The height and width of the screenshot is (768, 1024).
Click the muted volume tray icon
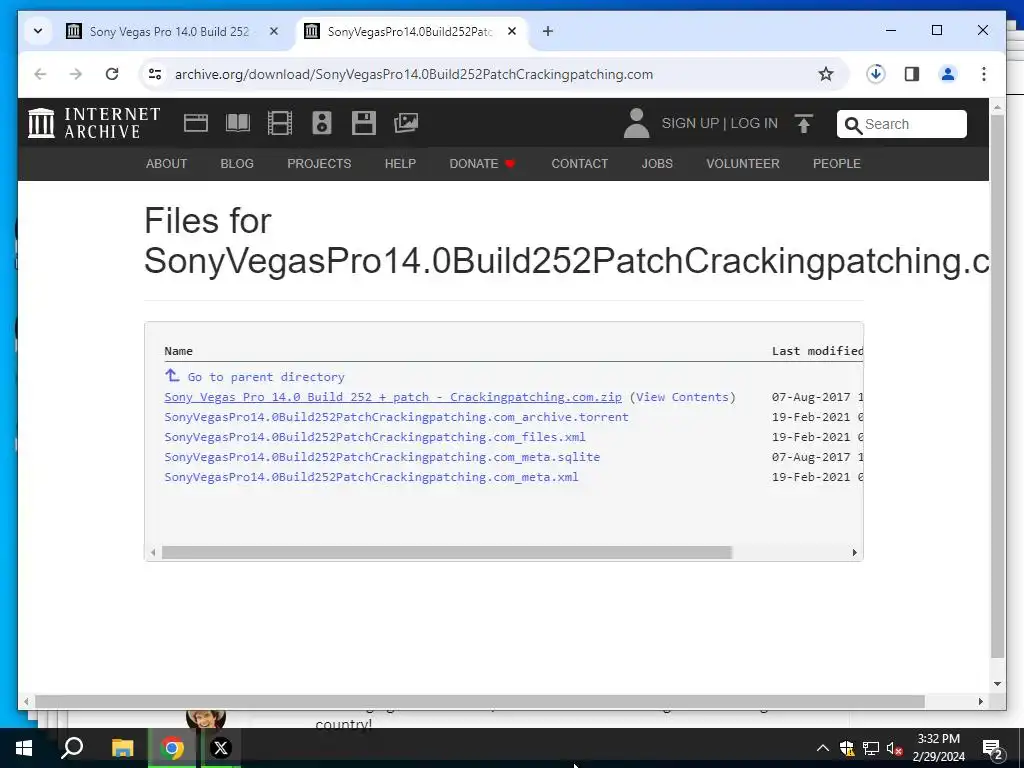[x=895, y=748]
